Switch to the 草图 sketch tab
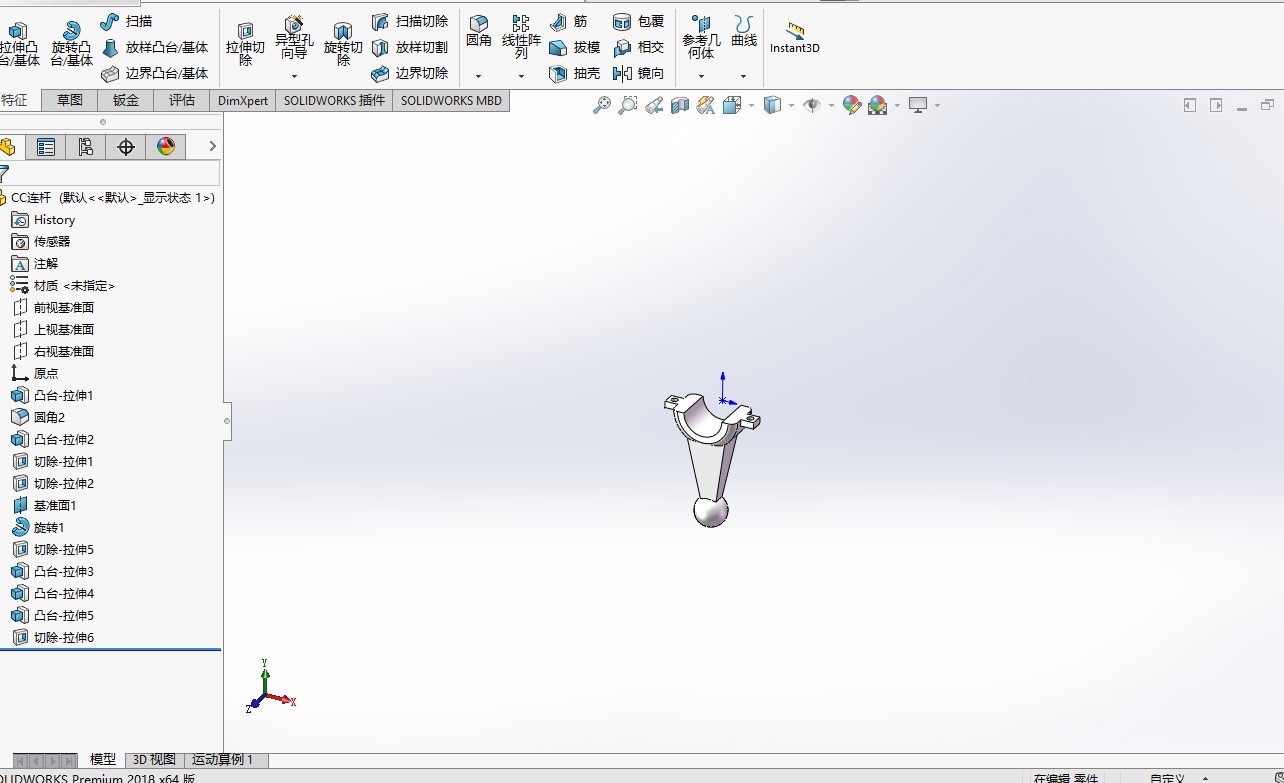 [x=70, y=100]
